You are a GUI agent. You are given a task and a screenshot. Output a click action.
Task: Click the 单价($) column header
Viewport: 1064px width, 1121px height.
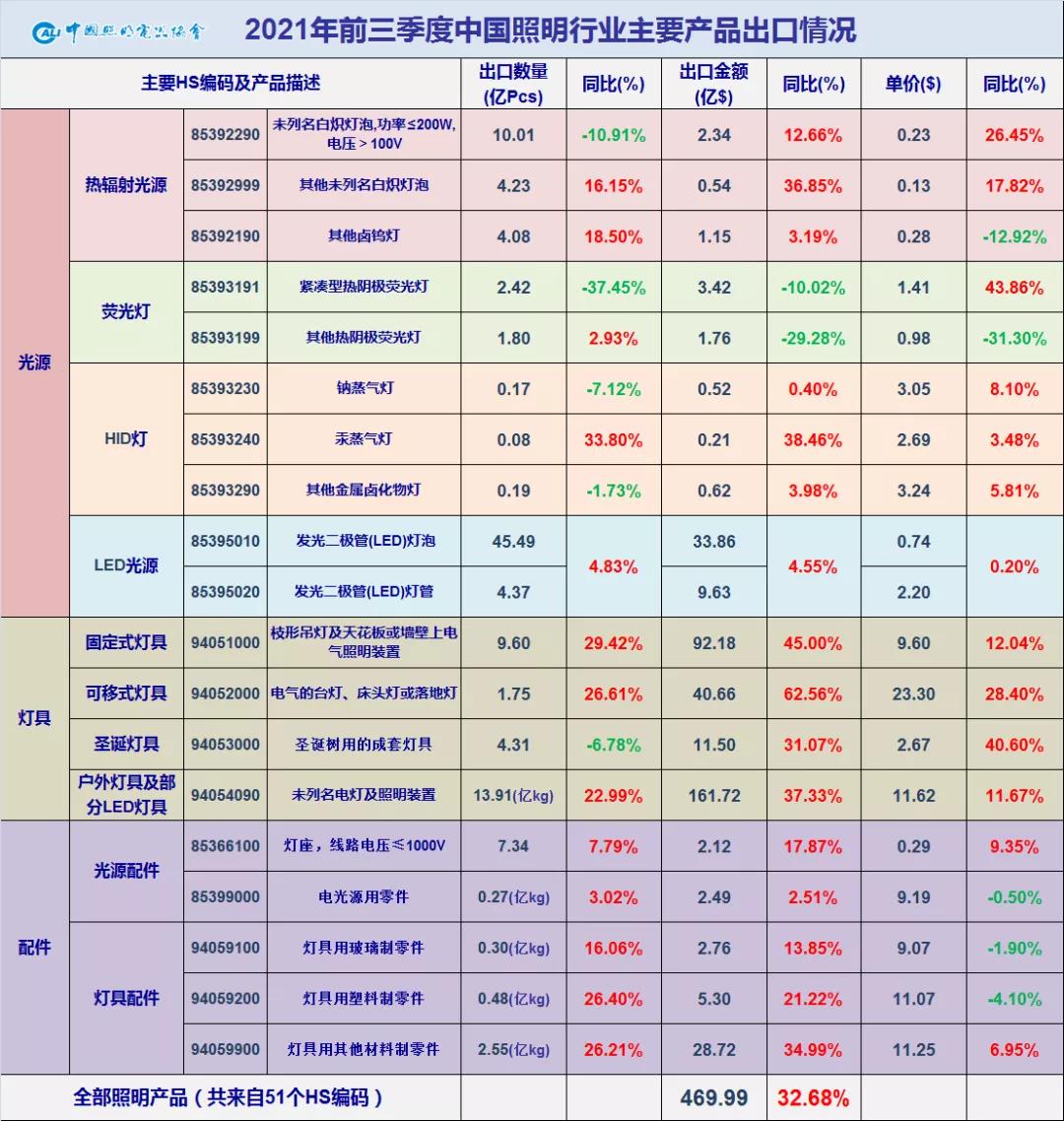coord(912,84)
